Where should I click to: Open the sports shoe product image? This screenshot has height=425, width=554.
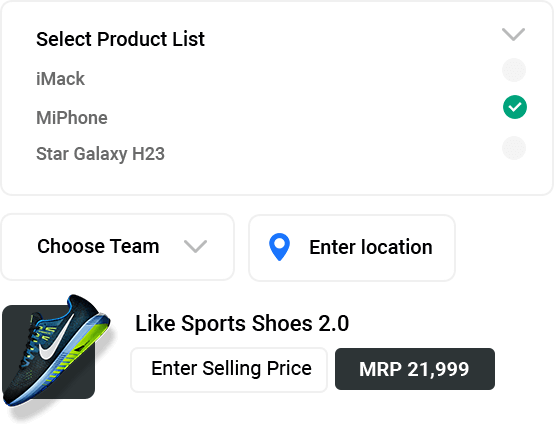coord(57,350)
